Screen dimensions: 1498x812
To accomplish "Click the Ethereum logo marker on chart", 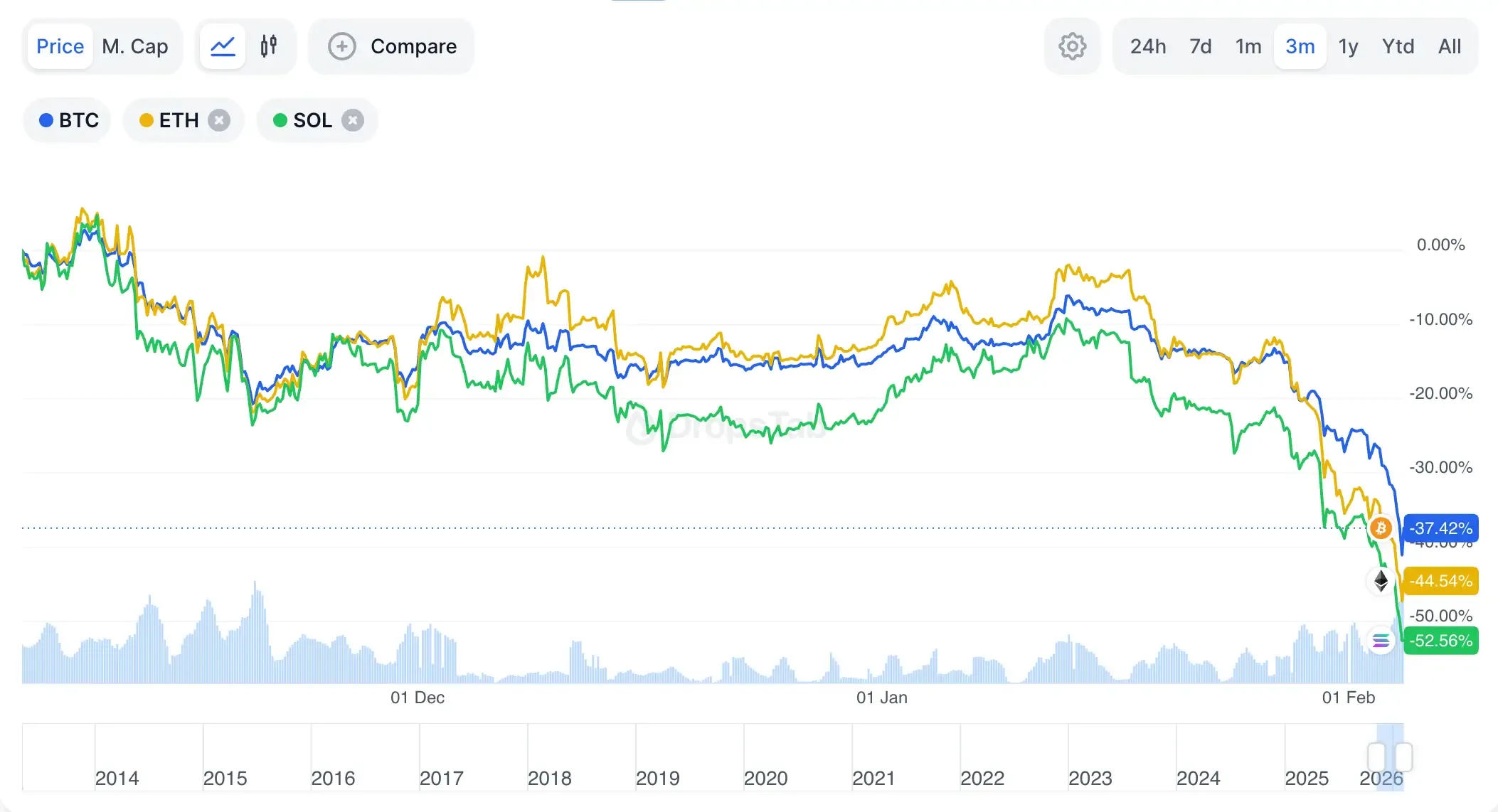I will pos(1381,581).
